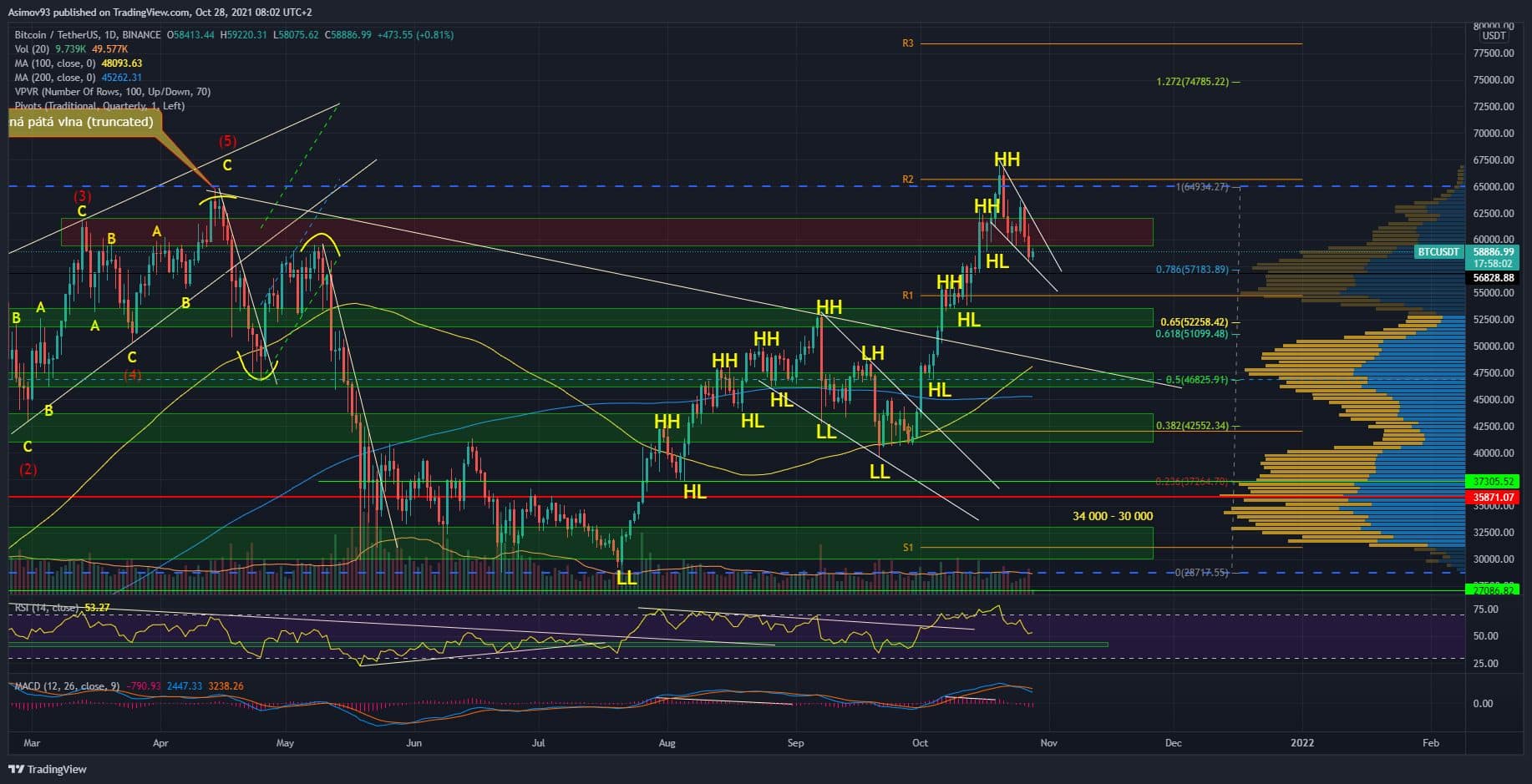Select the 0.786(57183.89) Fibonacci level label
Screen dimensions: 1532x784
1192,270
